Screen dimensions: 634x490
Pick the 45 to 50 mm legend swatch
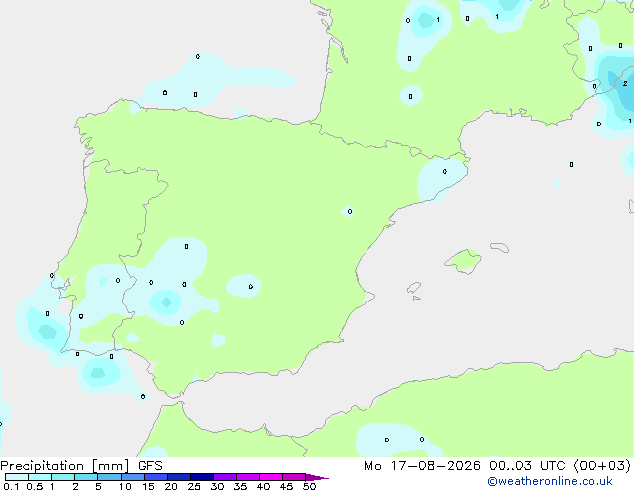coord(294,477)
